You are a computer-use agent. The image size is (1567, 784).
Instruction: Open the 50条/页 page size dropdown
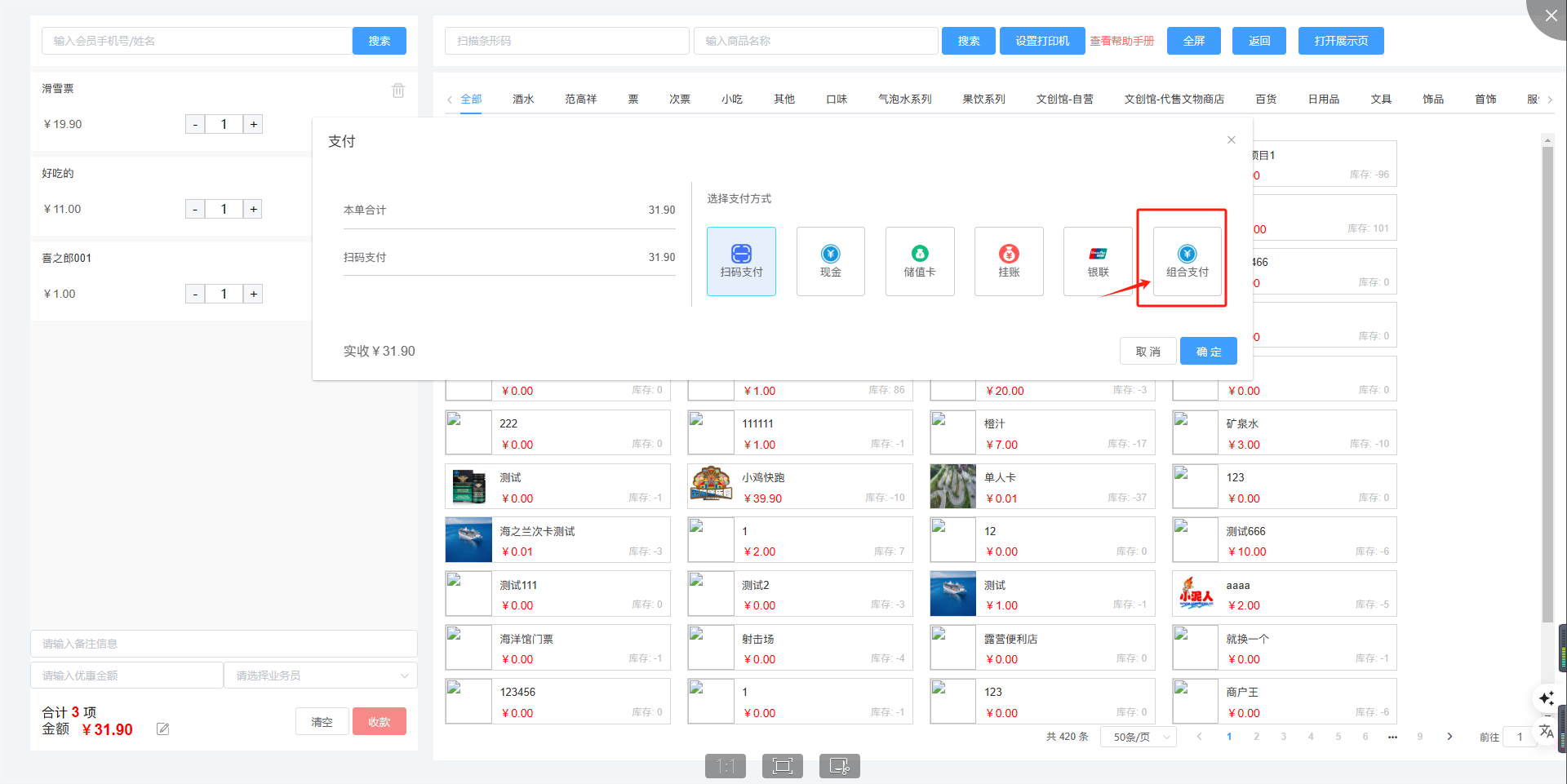1140,737
